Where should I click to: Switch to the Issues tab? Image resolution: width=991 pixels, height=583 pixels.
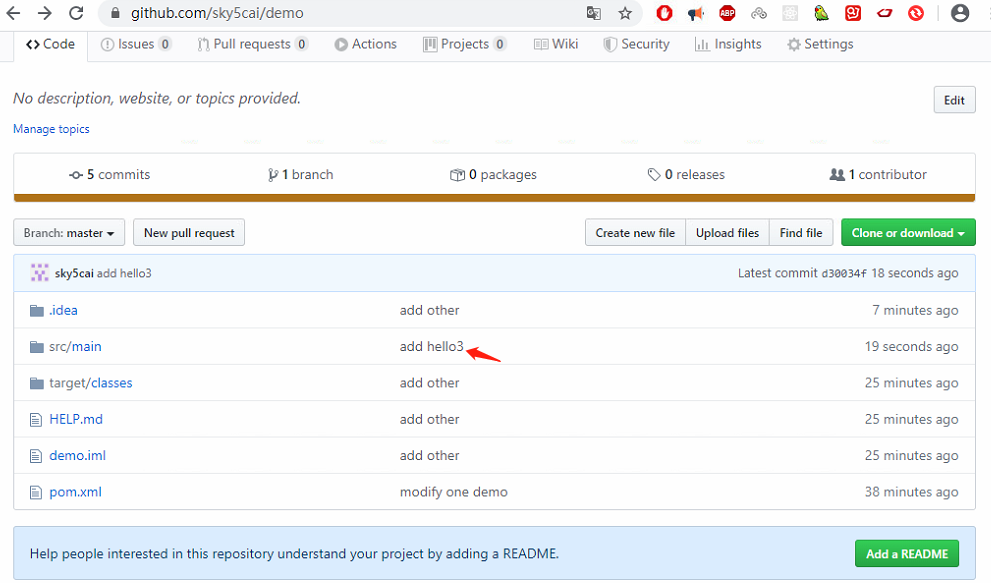point(136,44)
